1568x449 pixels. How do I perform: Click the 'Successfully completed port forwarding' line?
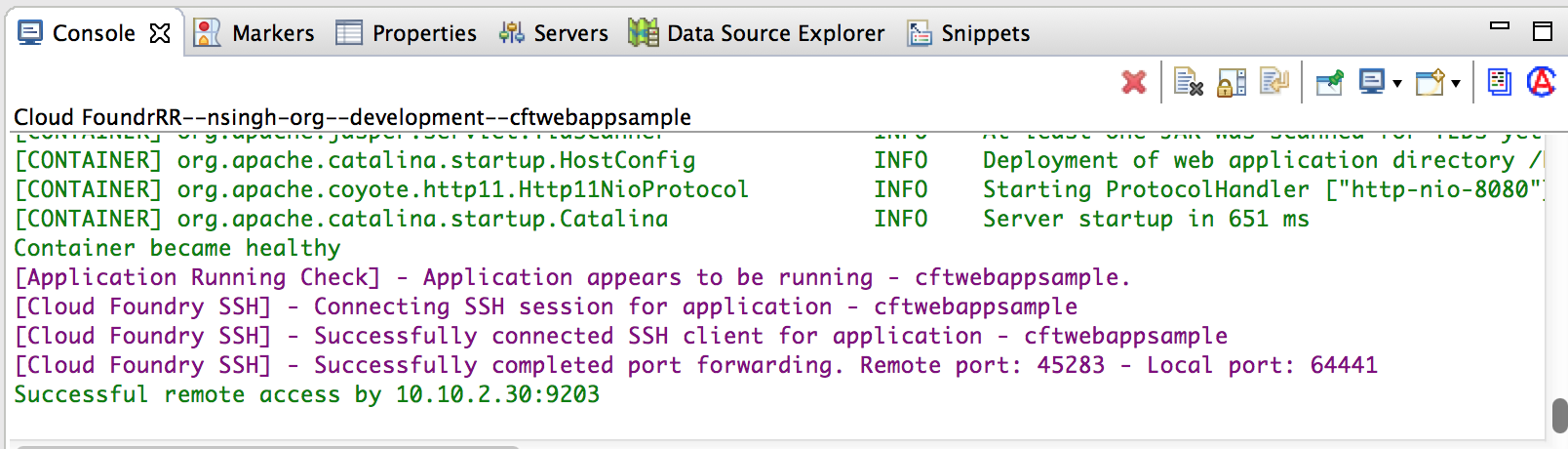[696, 365]
